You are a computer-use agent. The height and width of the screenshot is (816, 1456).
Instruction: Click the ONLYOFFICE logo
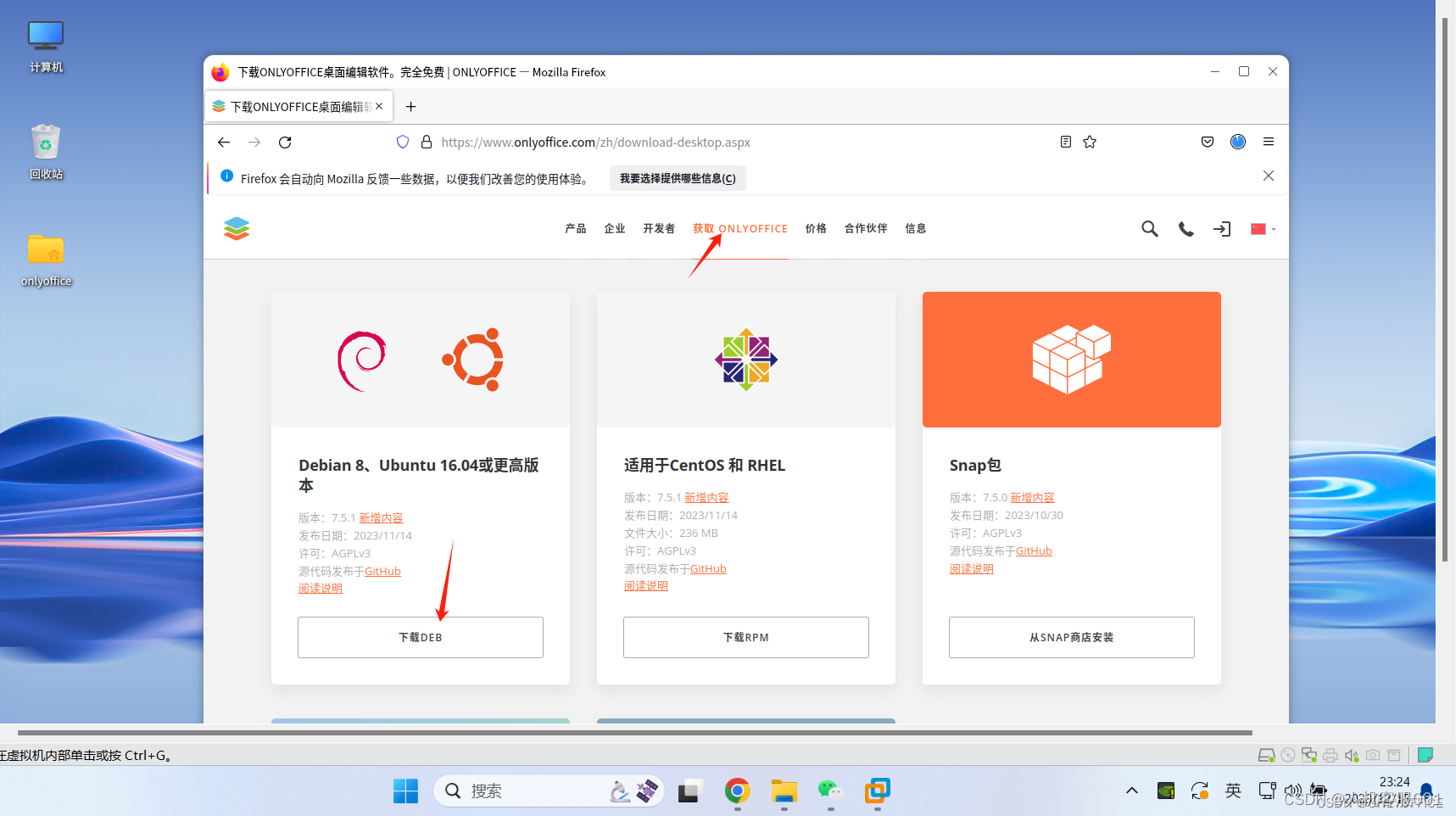(x=237, y=228)
